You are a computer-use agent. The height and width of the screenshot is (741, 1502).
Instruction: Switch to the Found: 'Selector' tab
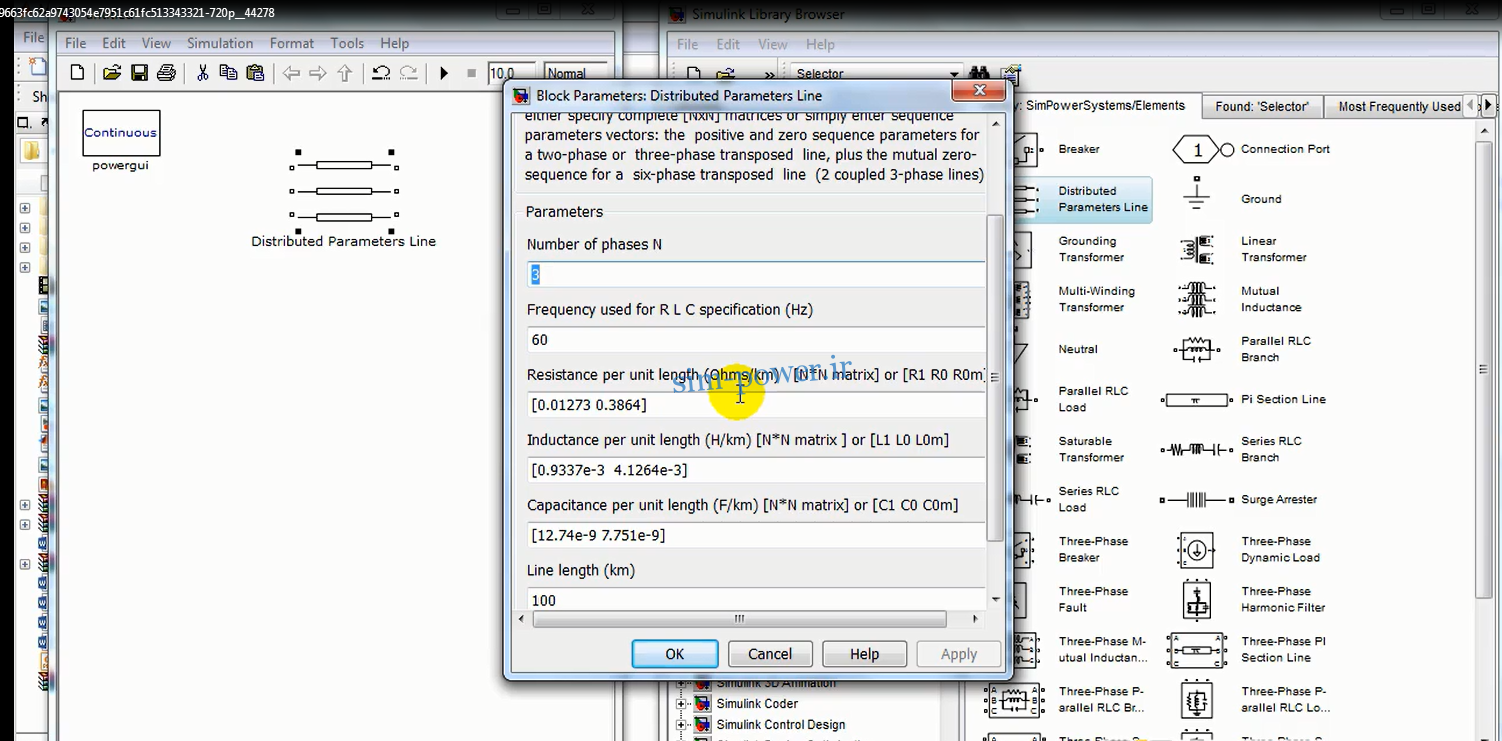[1262, 106]
